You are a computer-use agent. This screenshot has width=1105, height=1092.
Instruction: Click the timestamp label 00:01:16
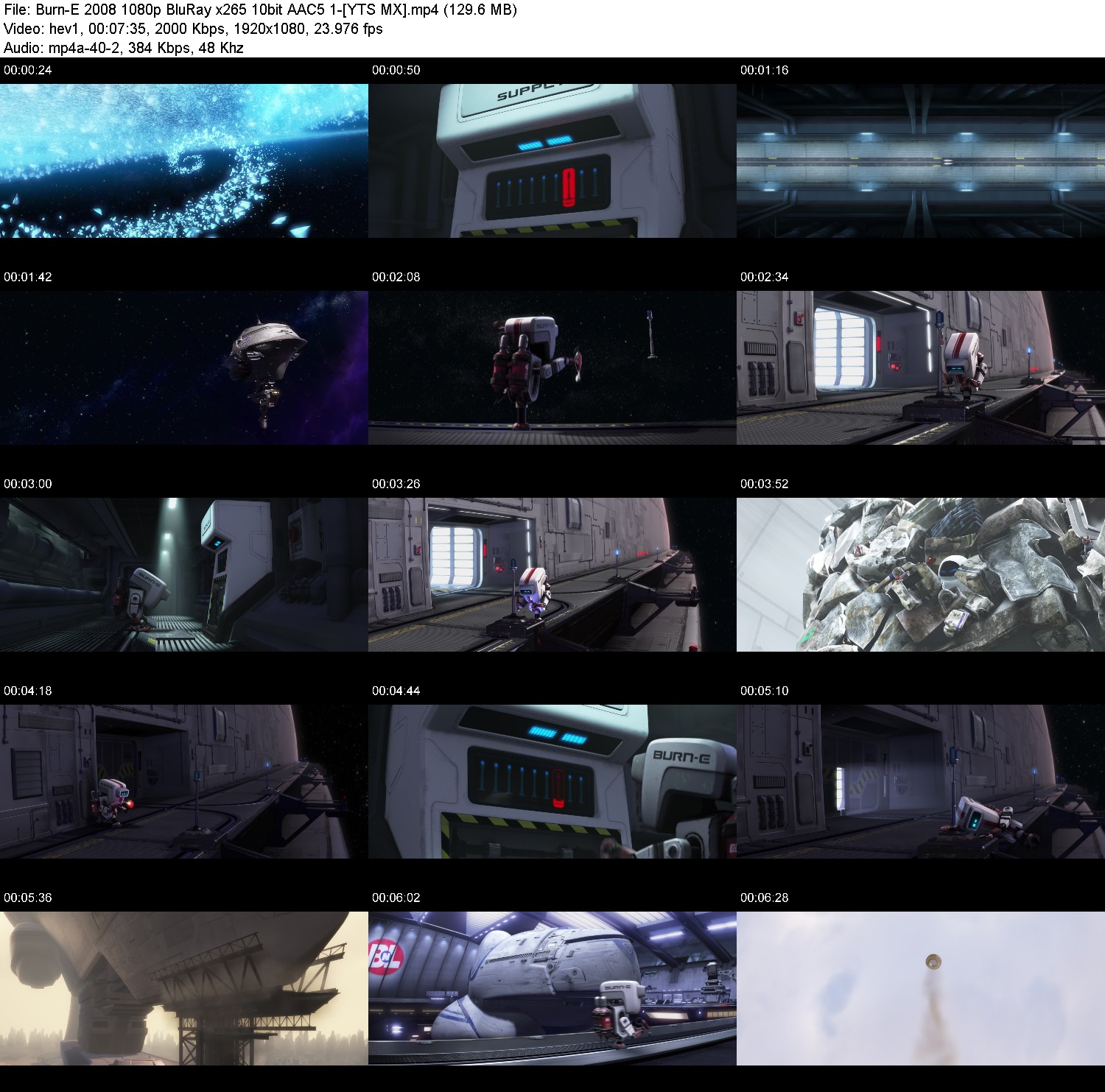(x=765, y=70)
